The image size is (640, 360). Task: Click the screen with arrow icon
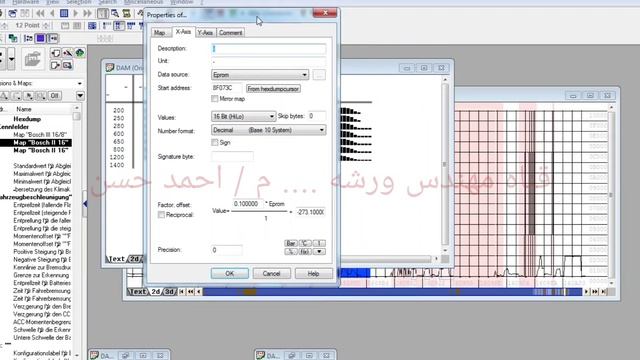coord(68,65)
